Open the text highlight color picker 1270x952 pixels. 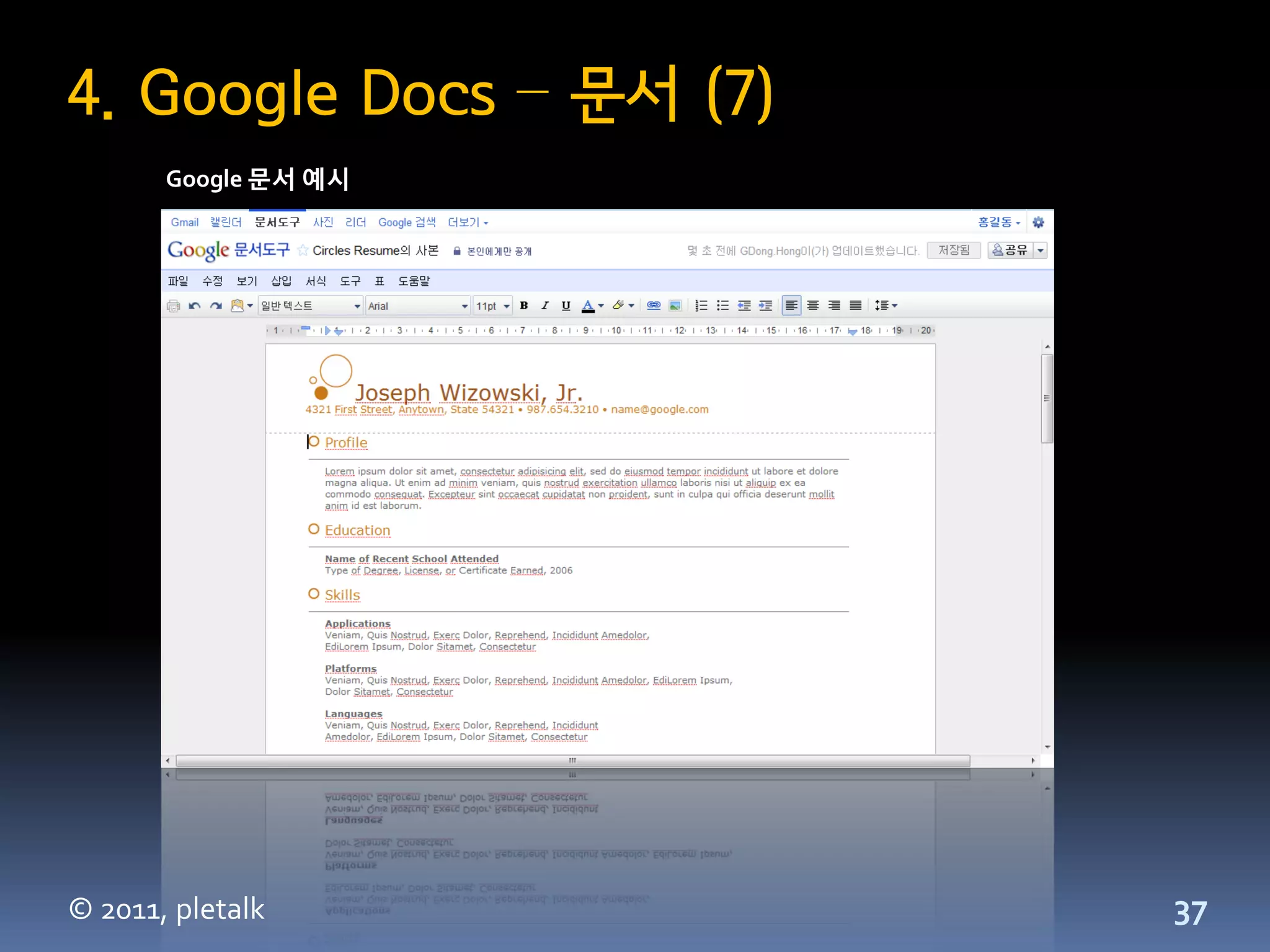click(x=623, y=306)
